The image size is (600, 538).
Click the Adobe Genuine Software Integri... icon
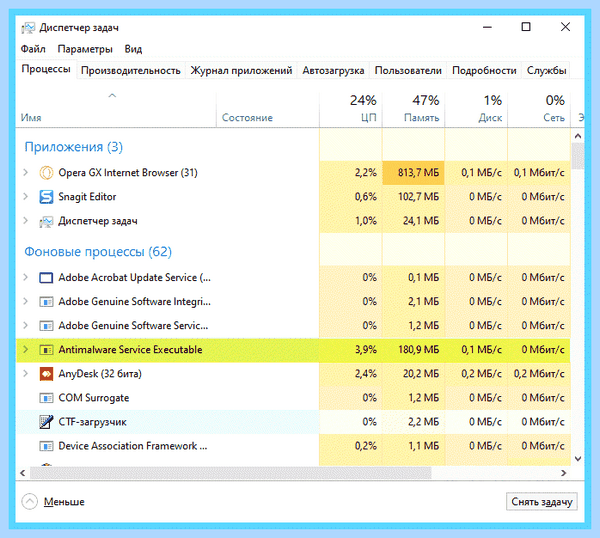pos(46,302)
